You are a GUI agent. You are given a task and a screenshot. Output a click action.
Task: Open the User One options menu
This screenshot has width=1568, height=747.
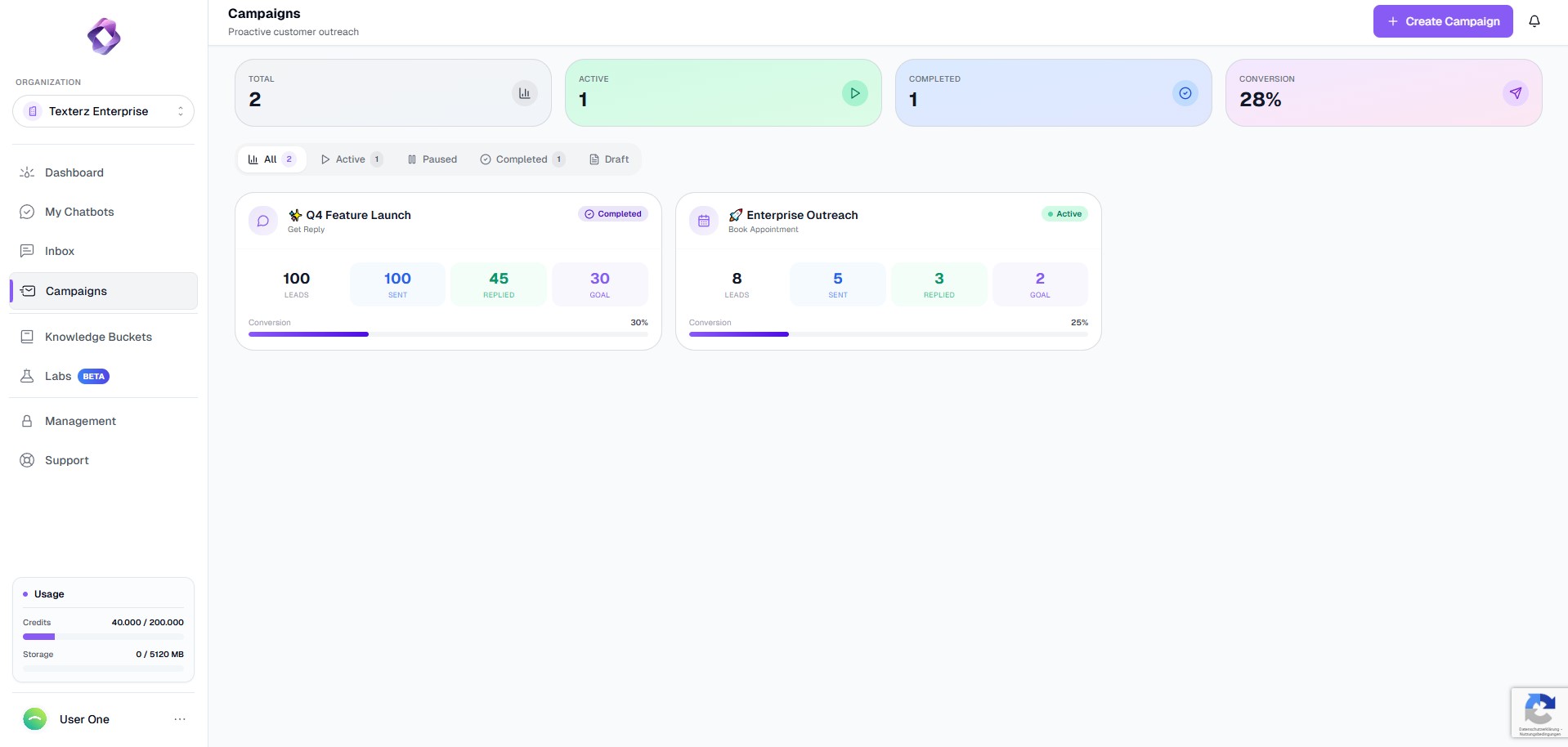pyautogui.click(x=180, y=719)
